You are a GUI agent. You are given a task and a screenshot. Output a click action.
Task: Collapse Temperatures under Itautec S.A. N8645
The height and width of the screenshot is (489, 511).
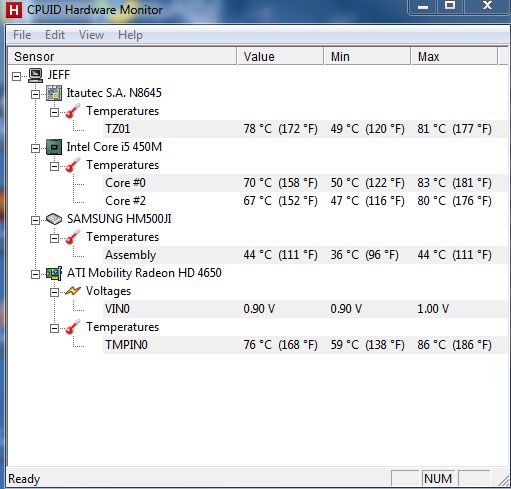pyautogui.click(x=54, y=112)
